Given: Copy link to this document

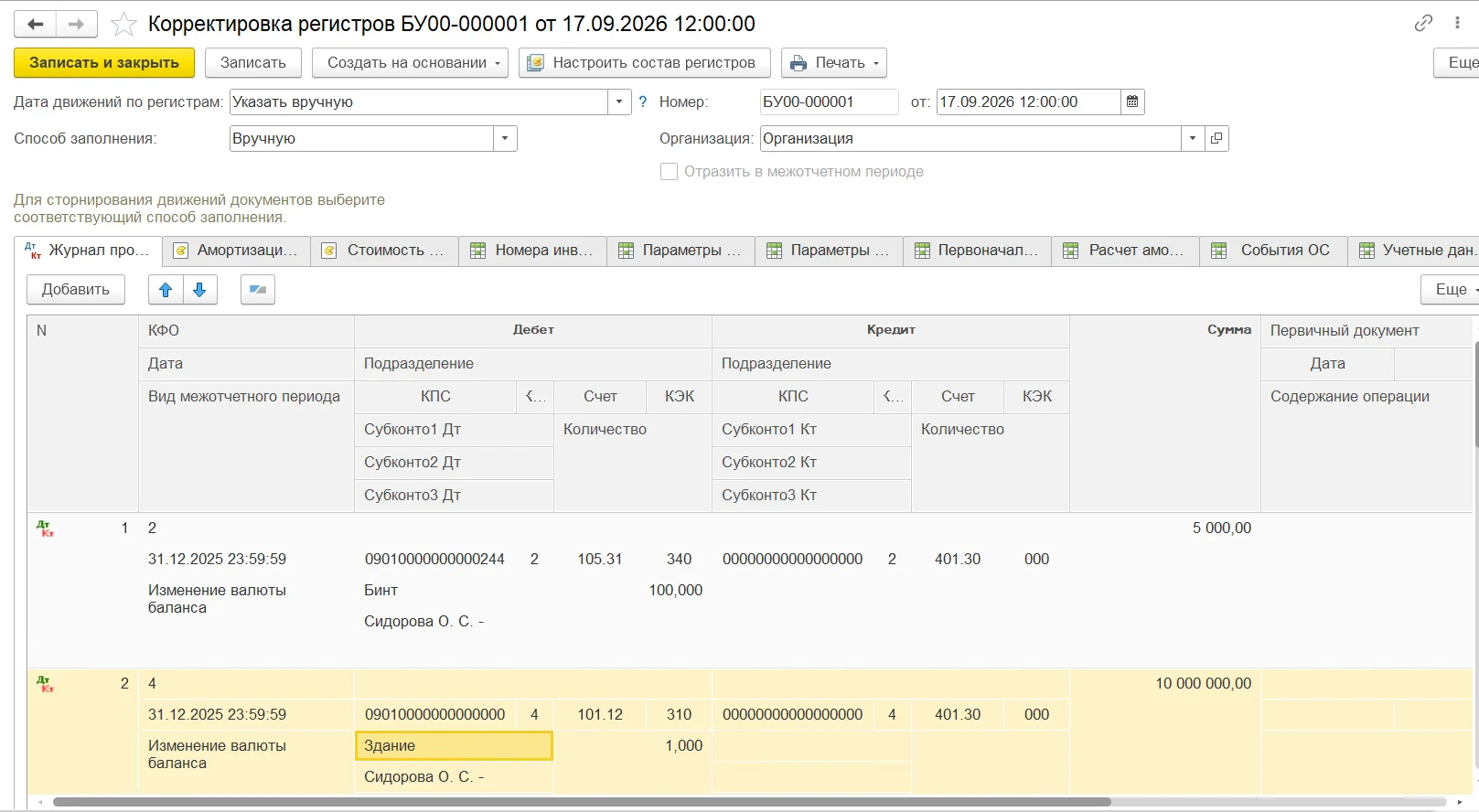Looking at the screenshot, I should pyautogui.click(x=1423, y=24).
